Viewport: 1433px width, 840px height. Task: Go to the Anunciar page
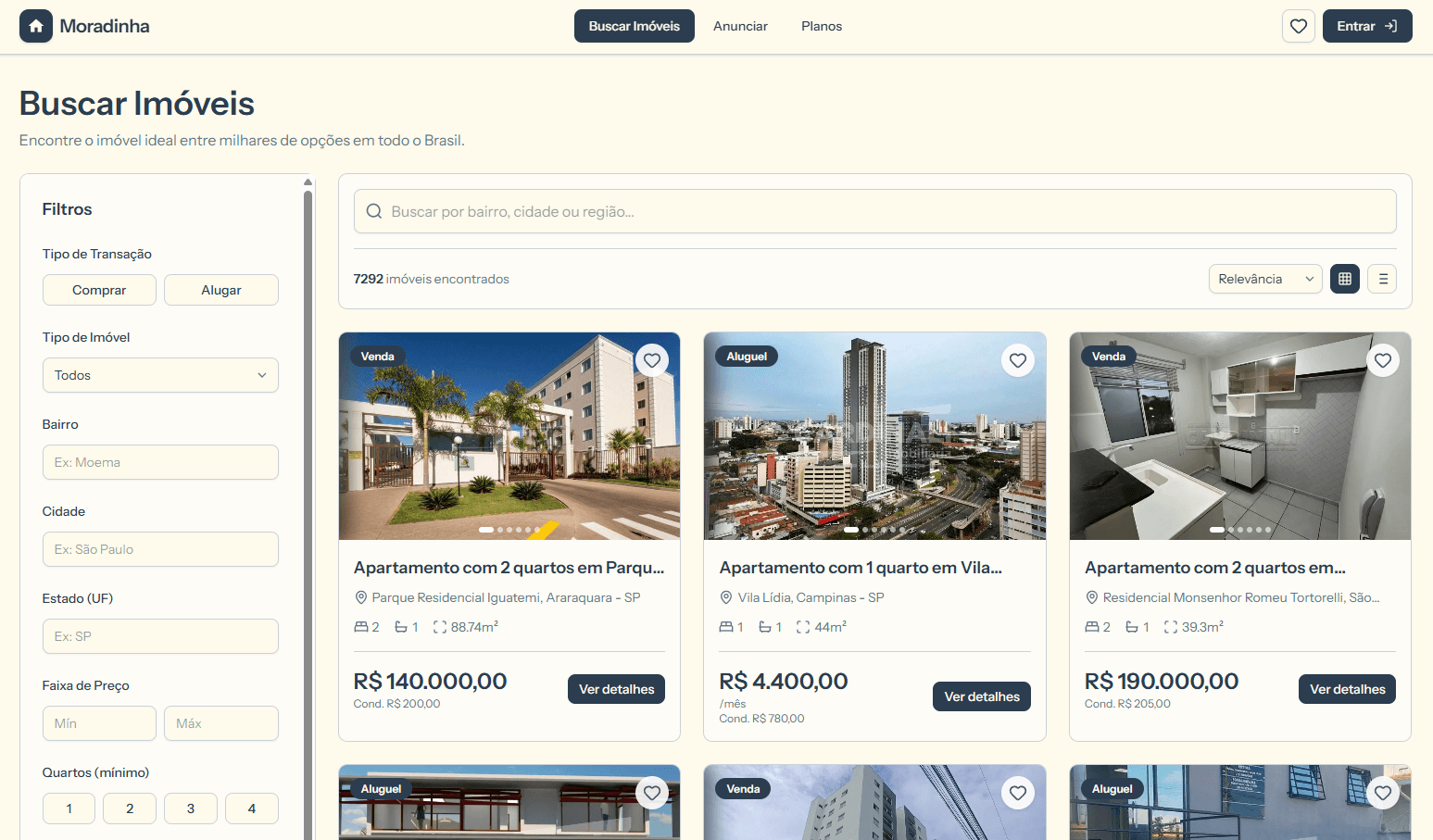(x=740, y=26)
